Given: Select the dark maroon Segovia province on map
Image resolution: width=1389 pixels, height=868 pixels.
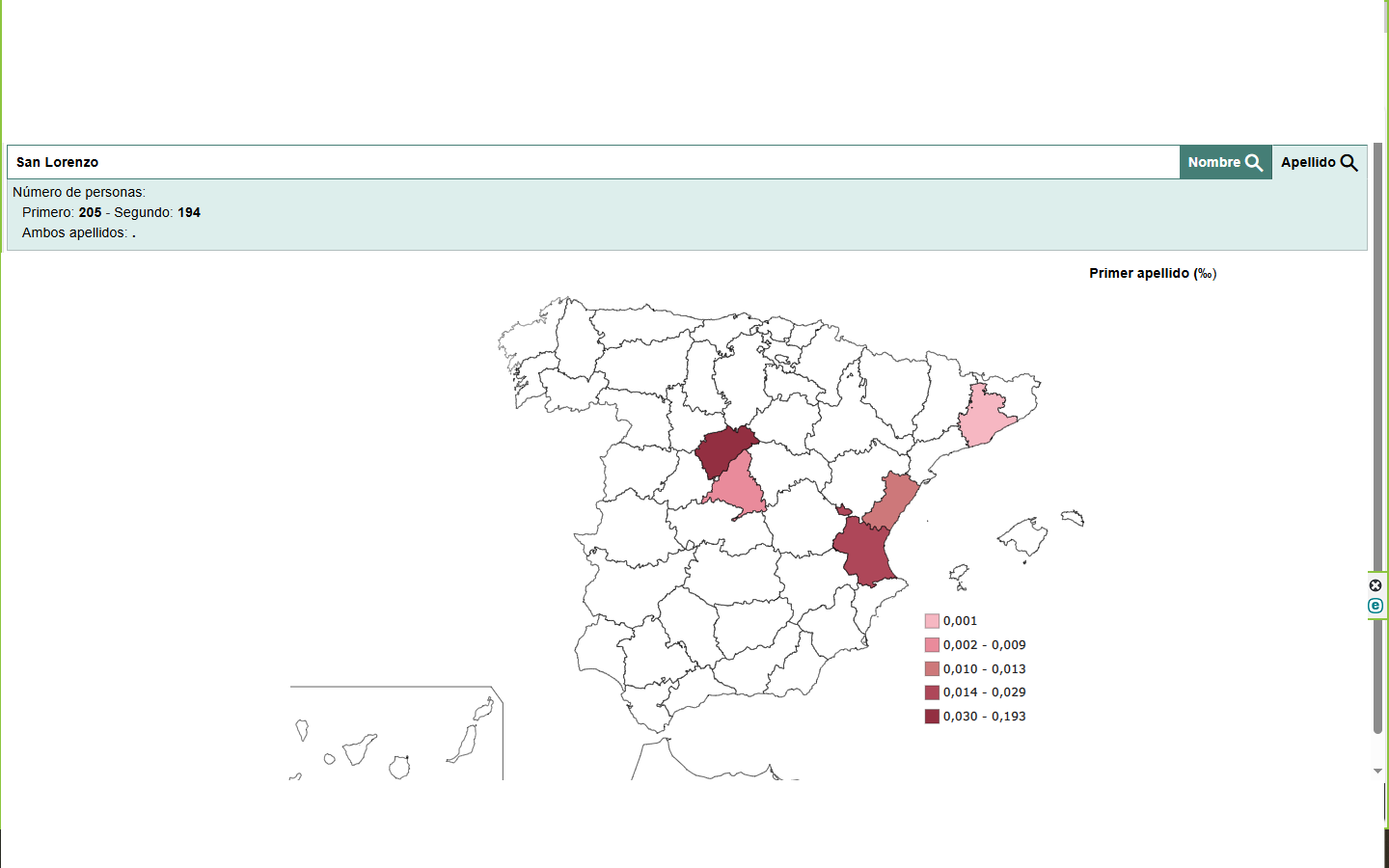Looking at the screenshot, I should (723, 449).
